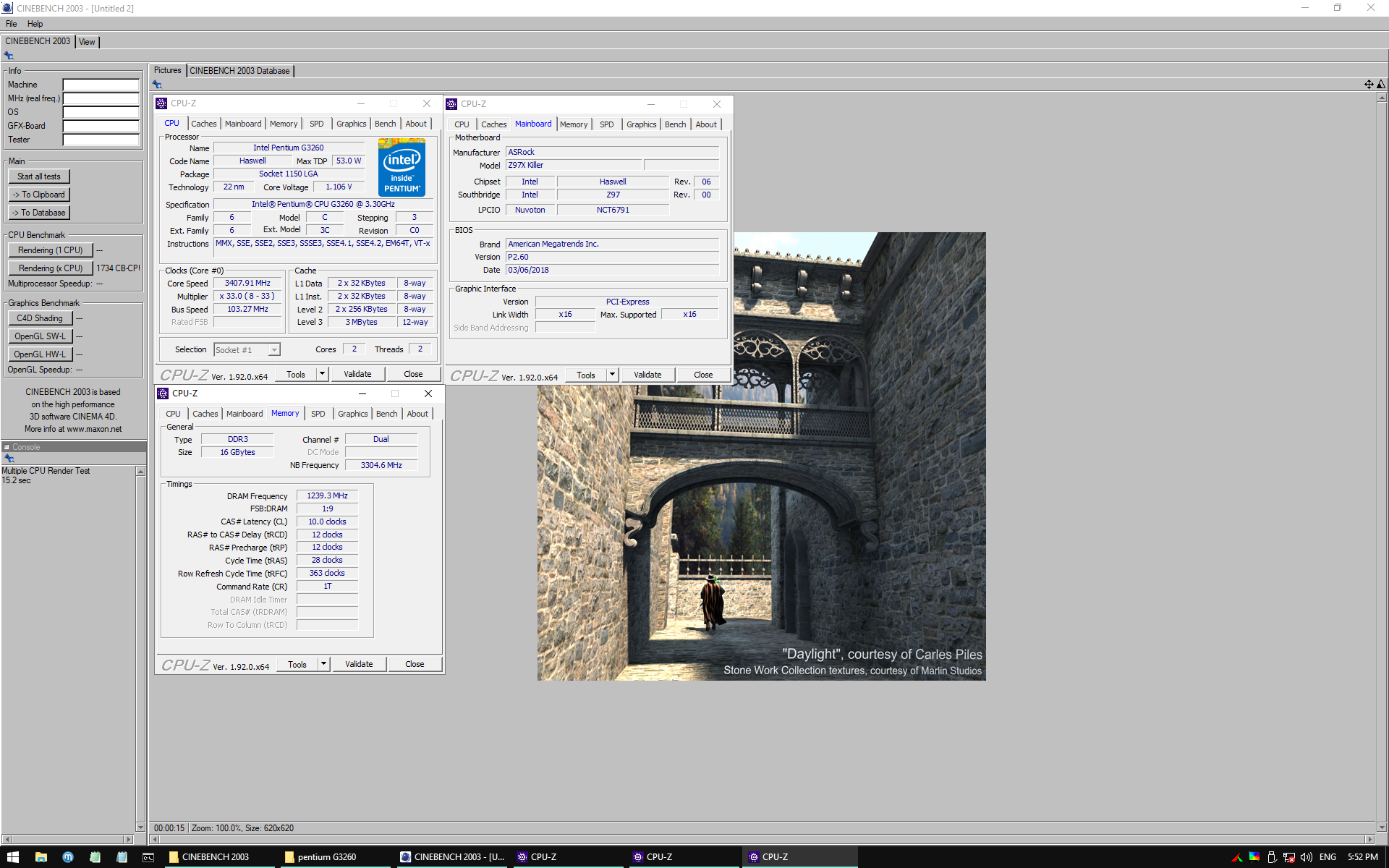Collapse the Console panel toggle
The image size is (1389, 868).
(x=7, y=447)
